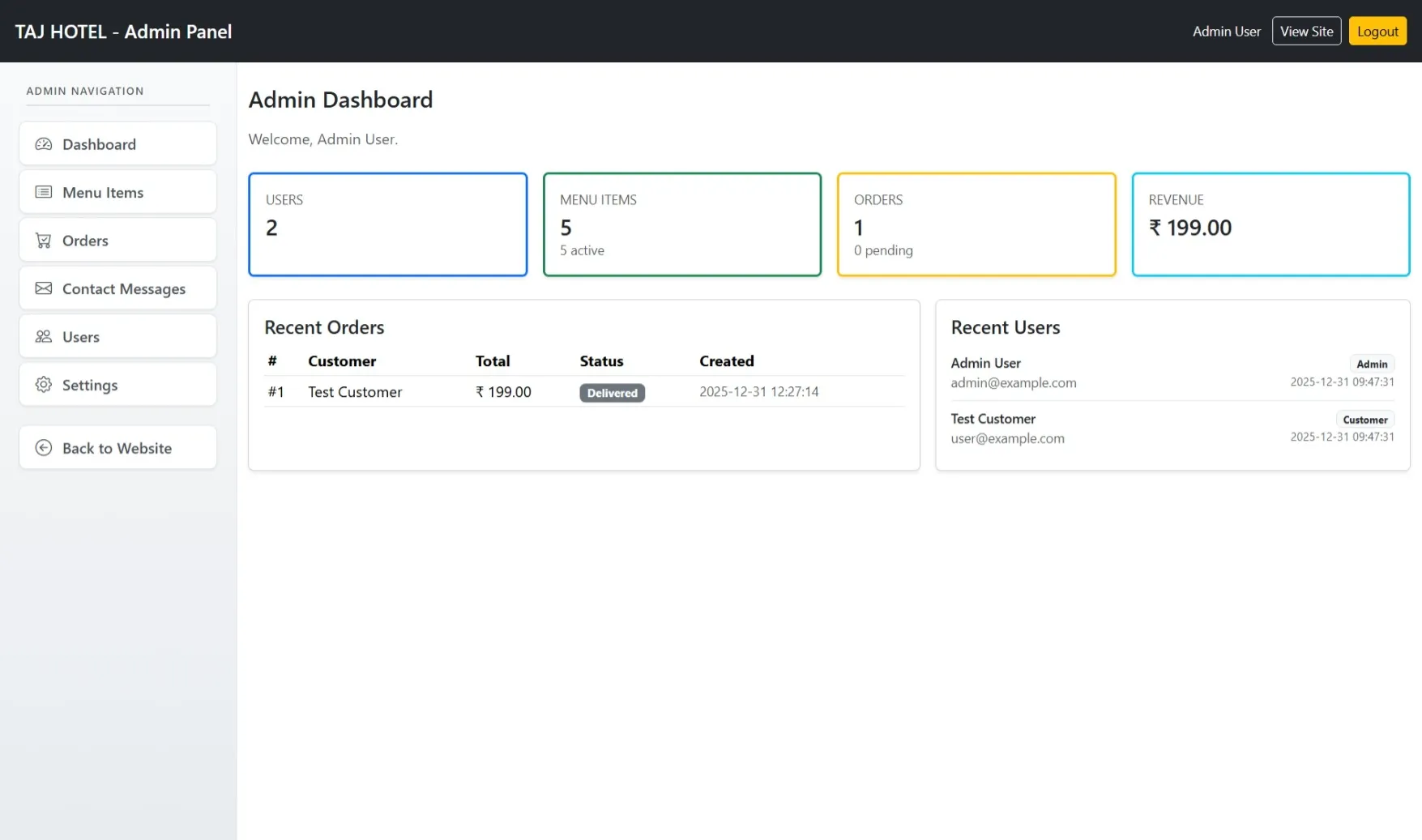Click order #1 in Recent Orders
Viewport: 1422px width, 840px height.
tap(276, 392)
